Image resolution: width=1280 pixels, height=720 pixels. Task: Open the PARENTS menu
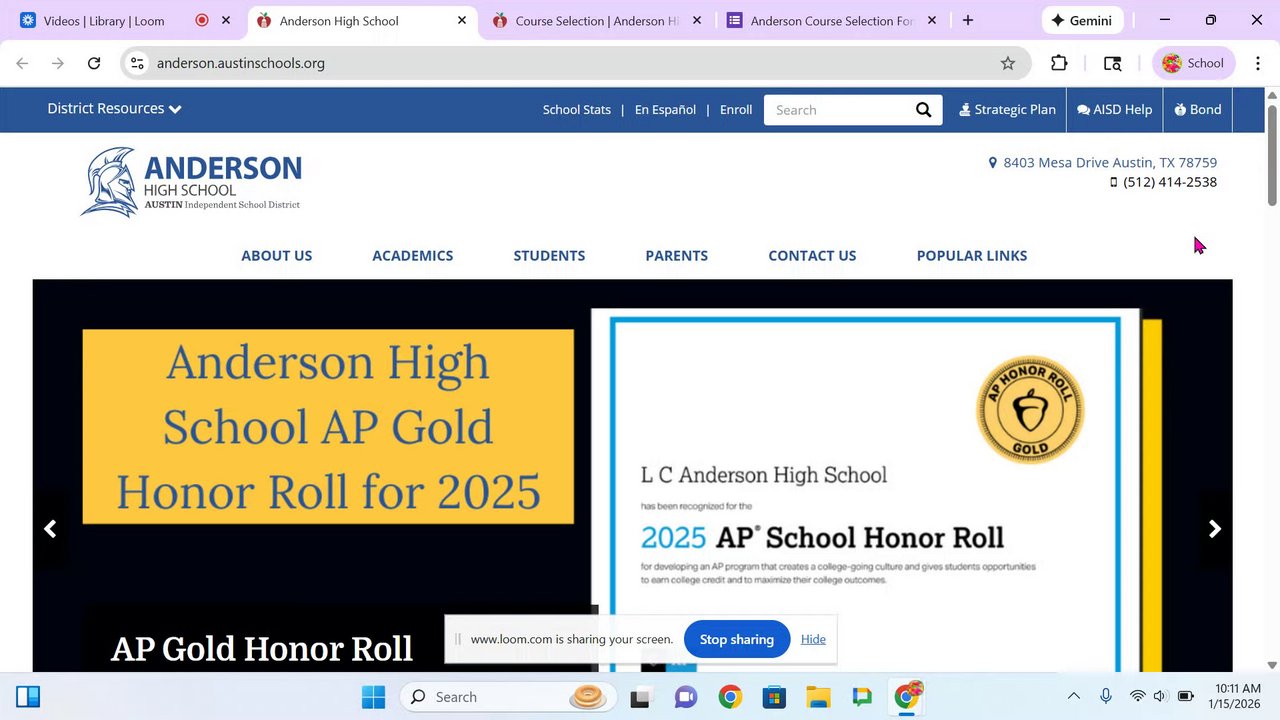677,256
